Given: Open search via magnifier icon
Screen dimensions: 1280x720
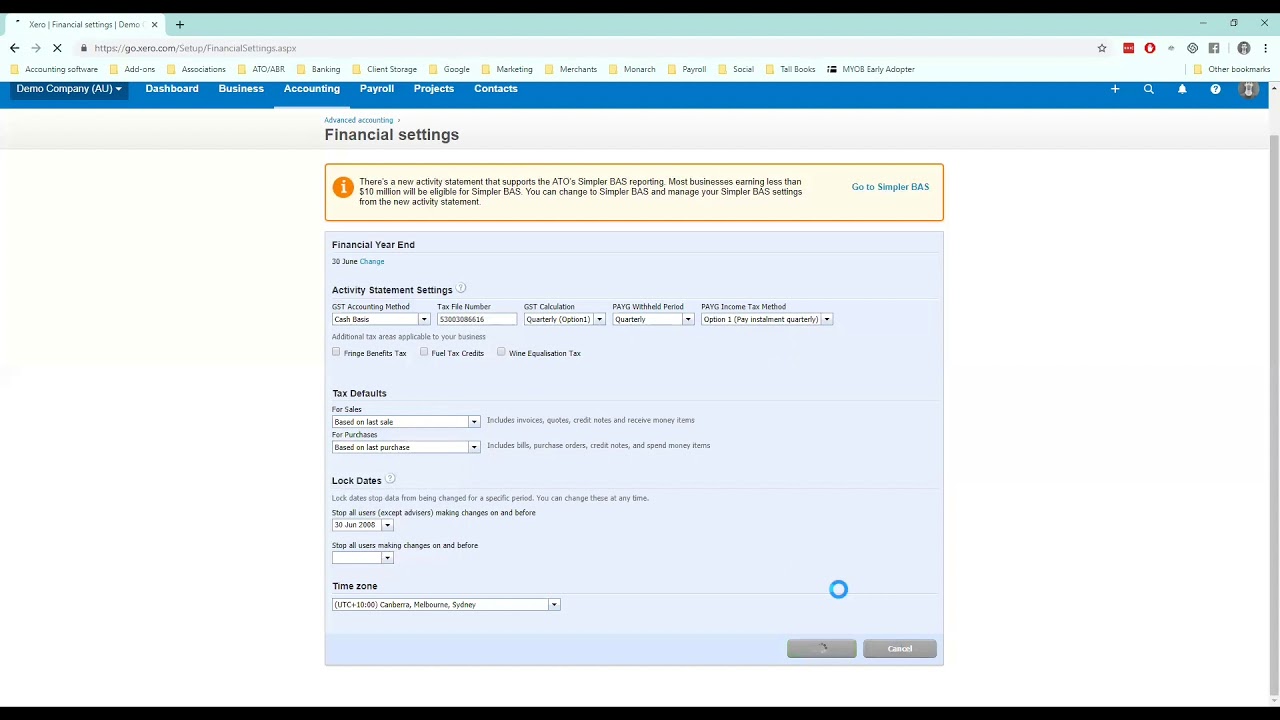Looking at the screenshot, I should click(1149, 89).
